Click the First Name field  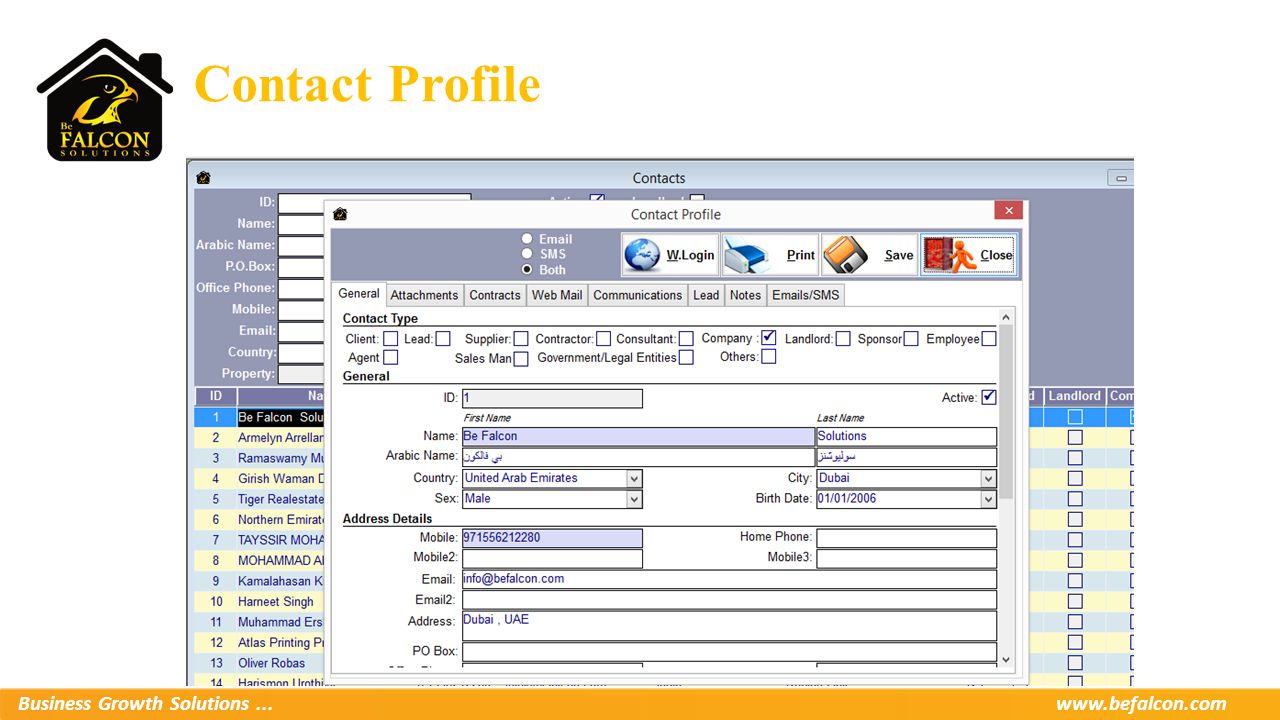tap(638, 436)
